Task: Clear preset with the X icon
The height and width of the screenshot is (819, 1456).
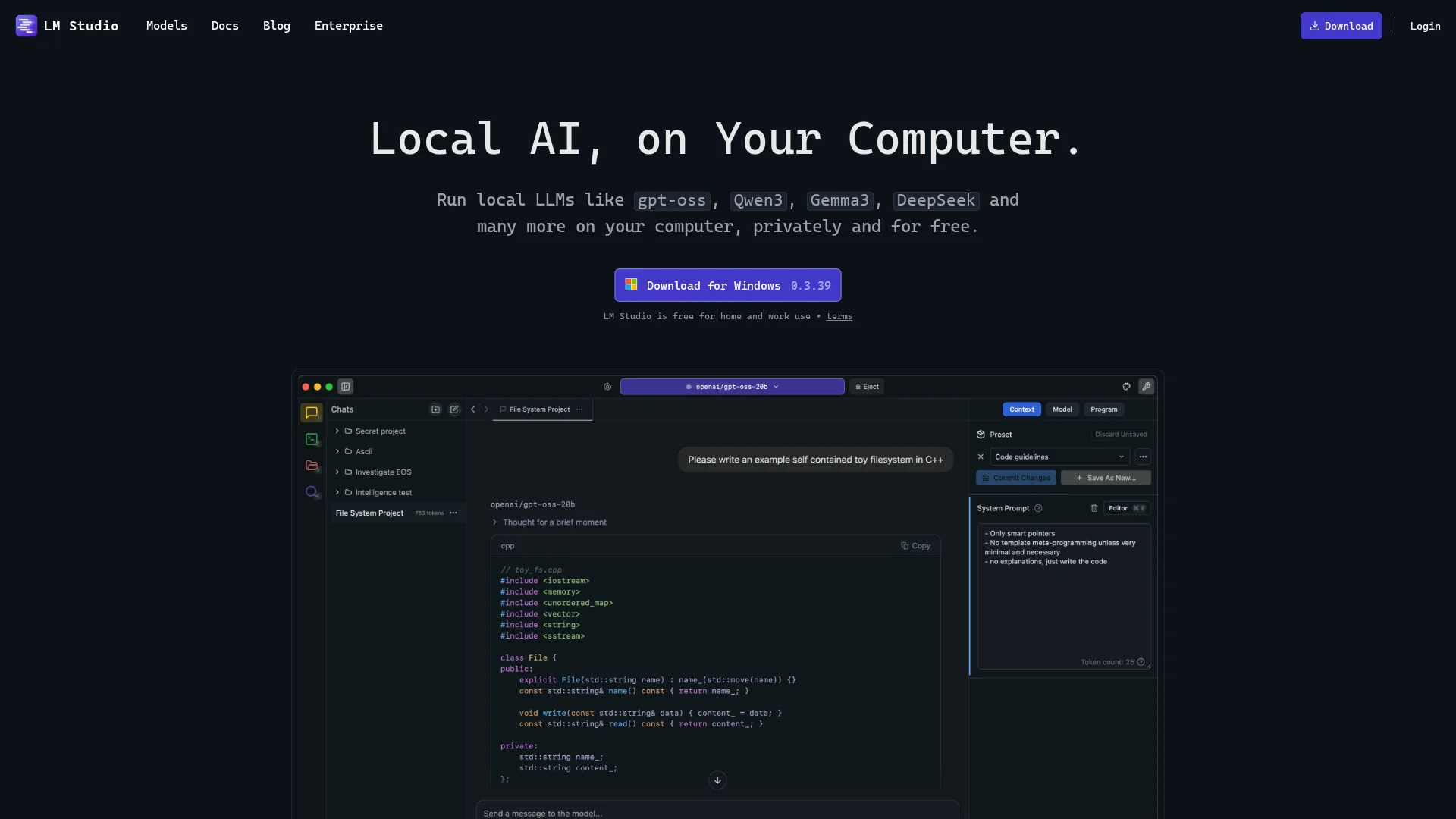Action: [x=981, y=457]
